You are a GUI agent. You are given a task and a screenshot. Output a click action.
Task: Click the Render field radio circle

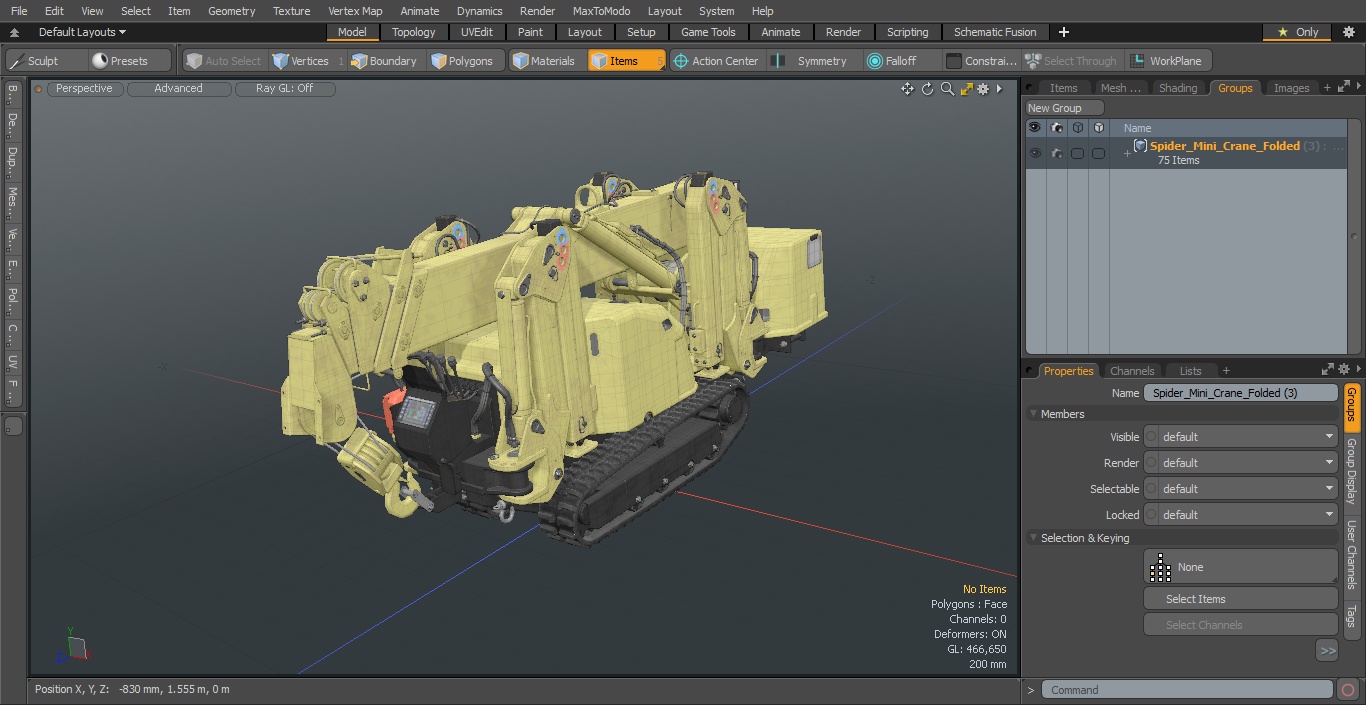click(1151, 463)
